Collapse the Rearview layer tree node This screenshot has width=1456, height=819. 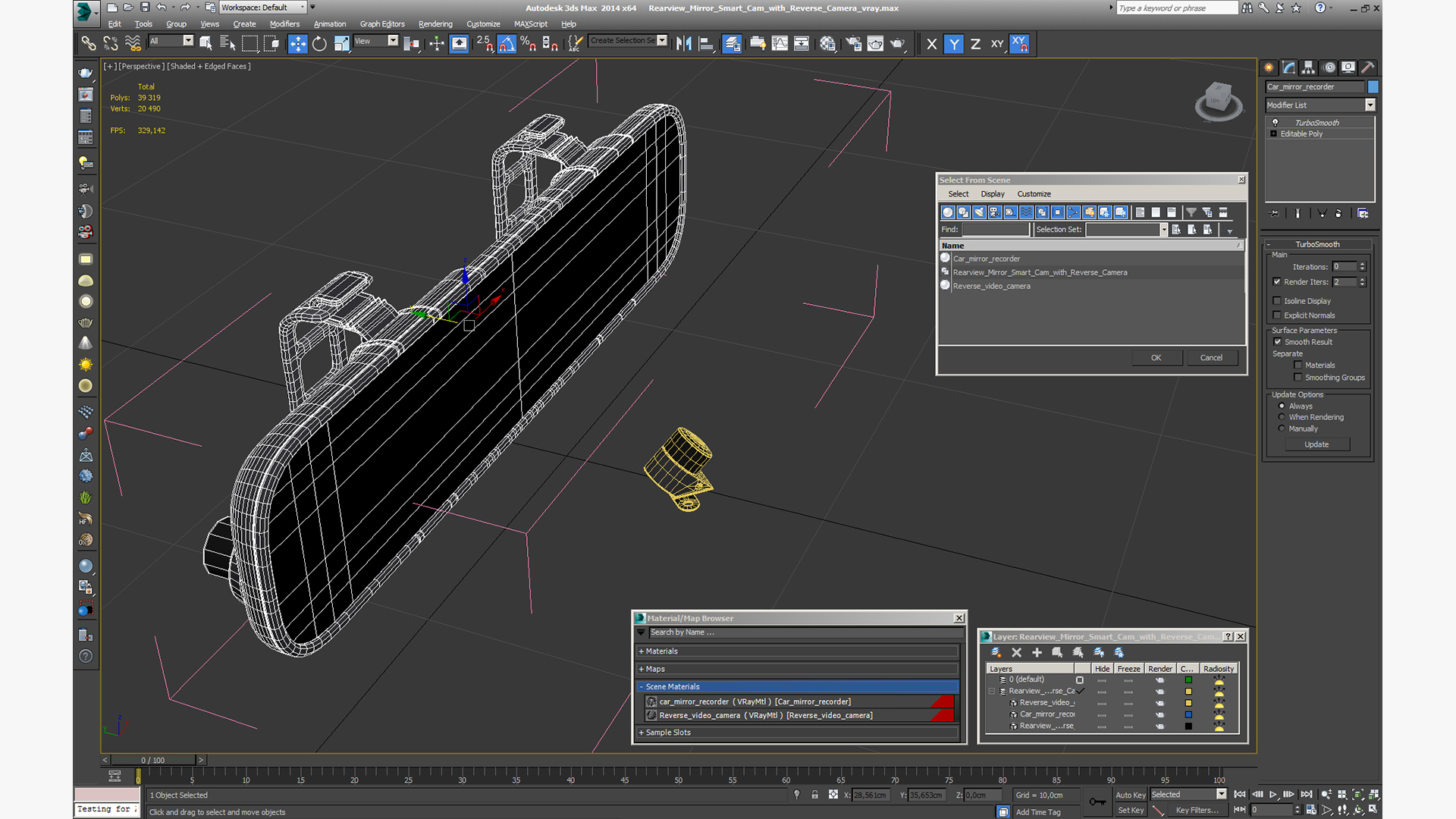pos(992,691)
